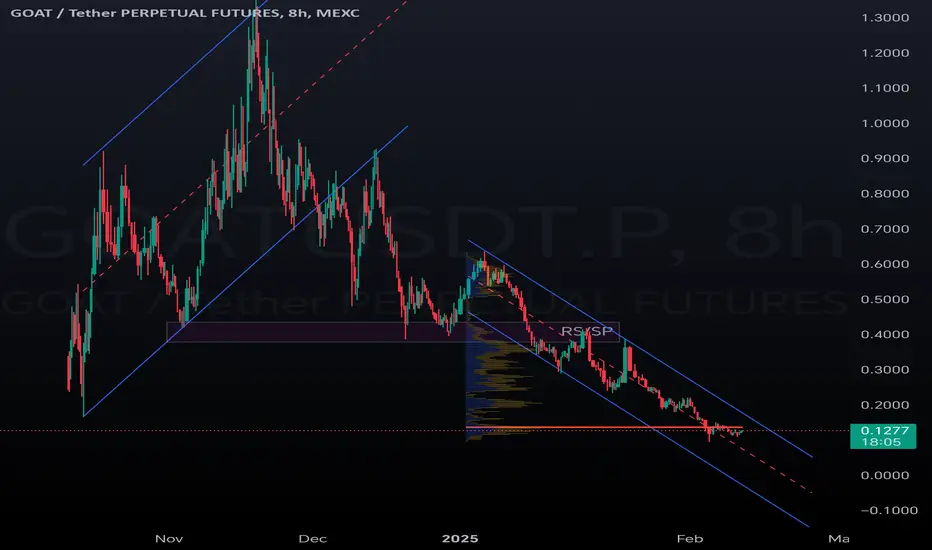Click the 0.5000 price axis label
The width and height of the screenshot is (932, 550).
tap(885, 298)
